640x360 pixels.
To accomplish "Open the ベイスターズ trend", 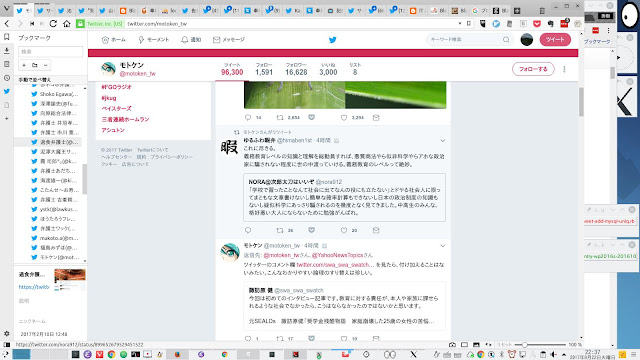I will point(116,109).
